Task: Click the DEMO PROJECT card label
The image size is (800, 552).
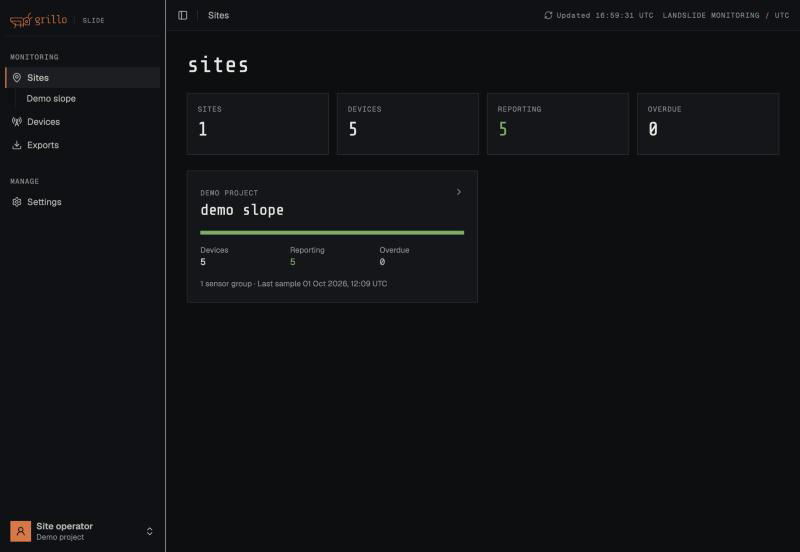Action: [x=229, y=193]
